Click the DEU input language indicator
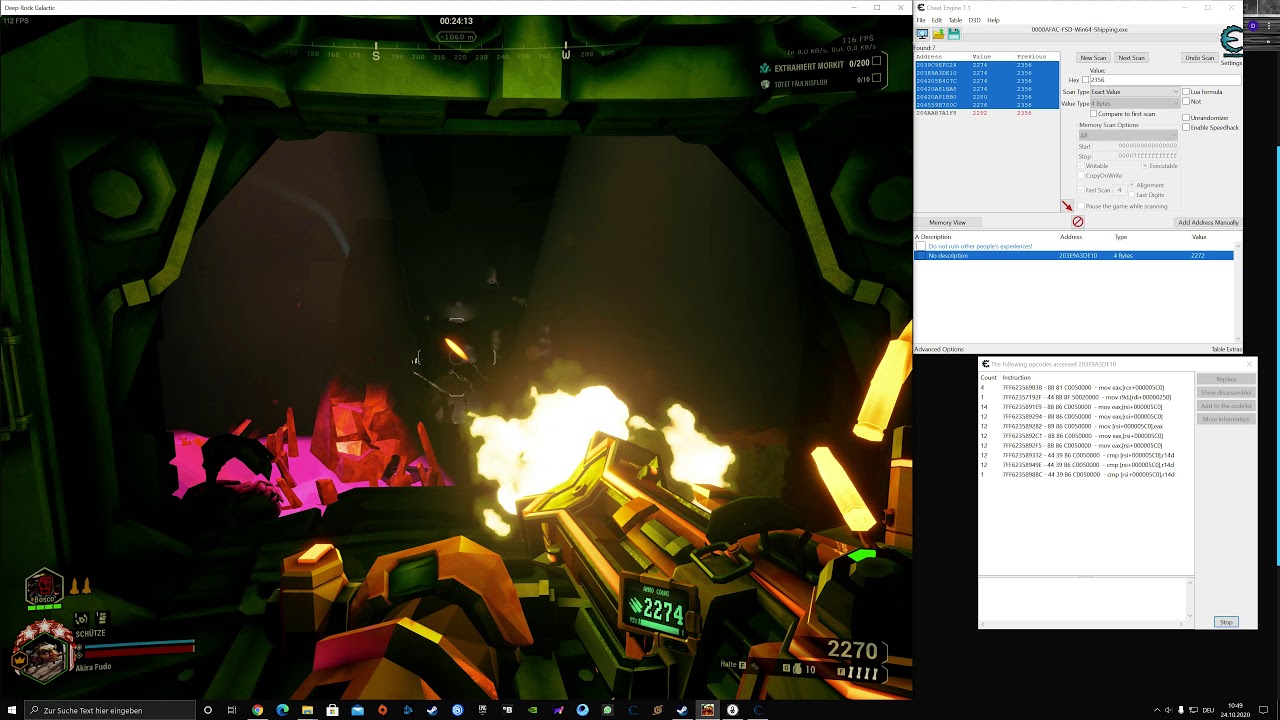Image resolution: width=1280 pixels, height=720 pixels. pyautogui.click(x=1206, y=710)
